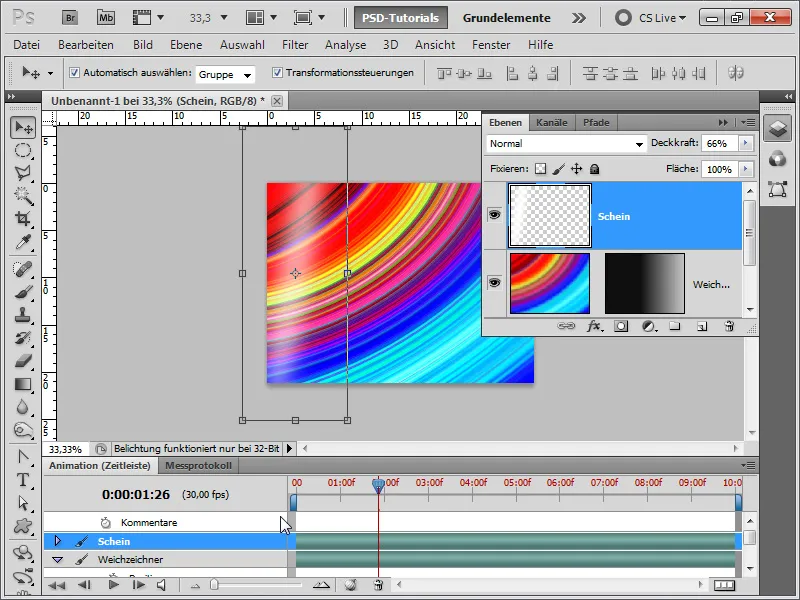Toggle audio playback in timeline

click(162, 585)
